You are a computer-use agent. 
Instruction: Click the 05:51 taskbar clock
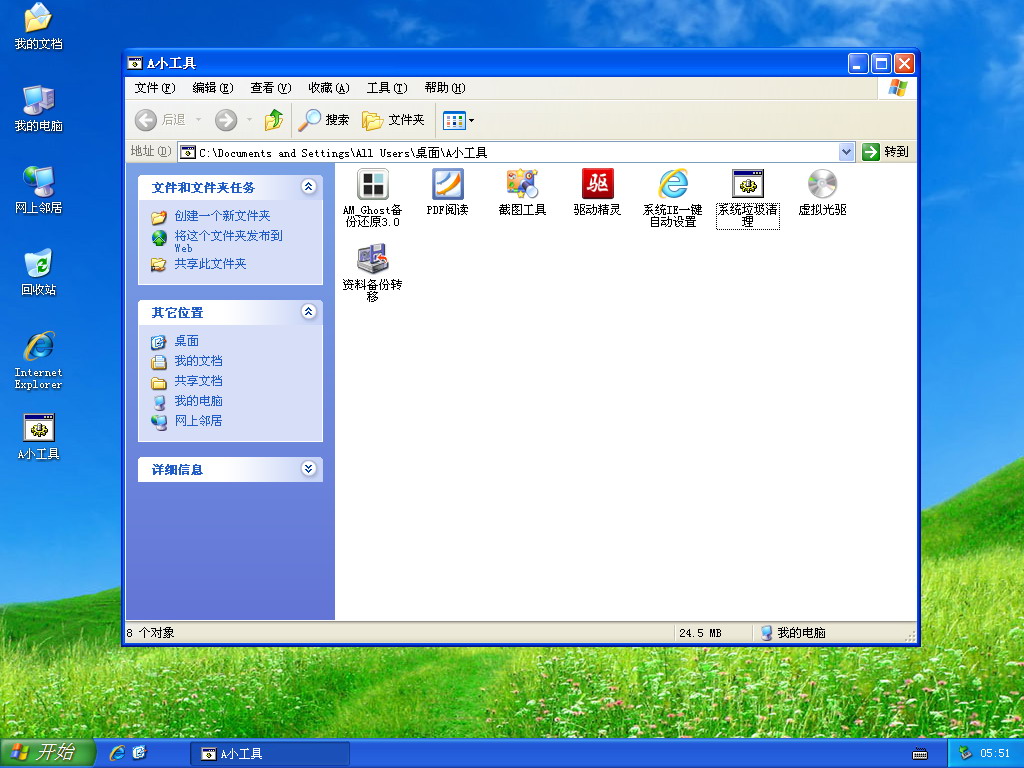click(995, 754)
